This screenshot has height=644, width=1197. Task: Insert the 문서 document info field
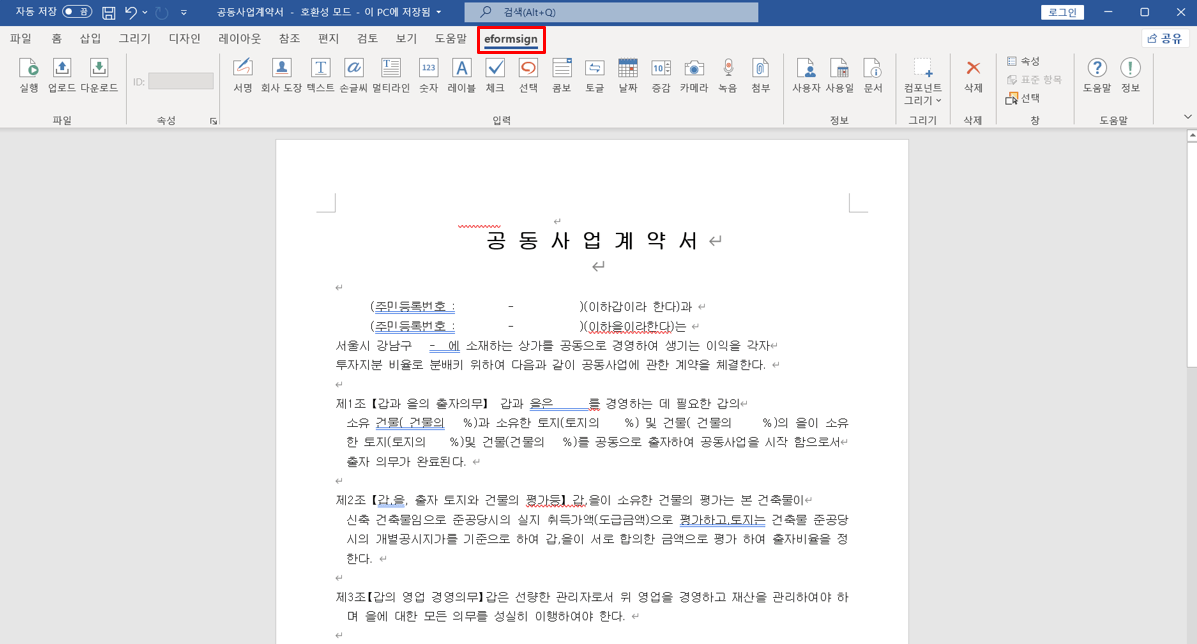[x=873, y=76]
